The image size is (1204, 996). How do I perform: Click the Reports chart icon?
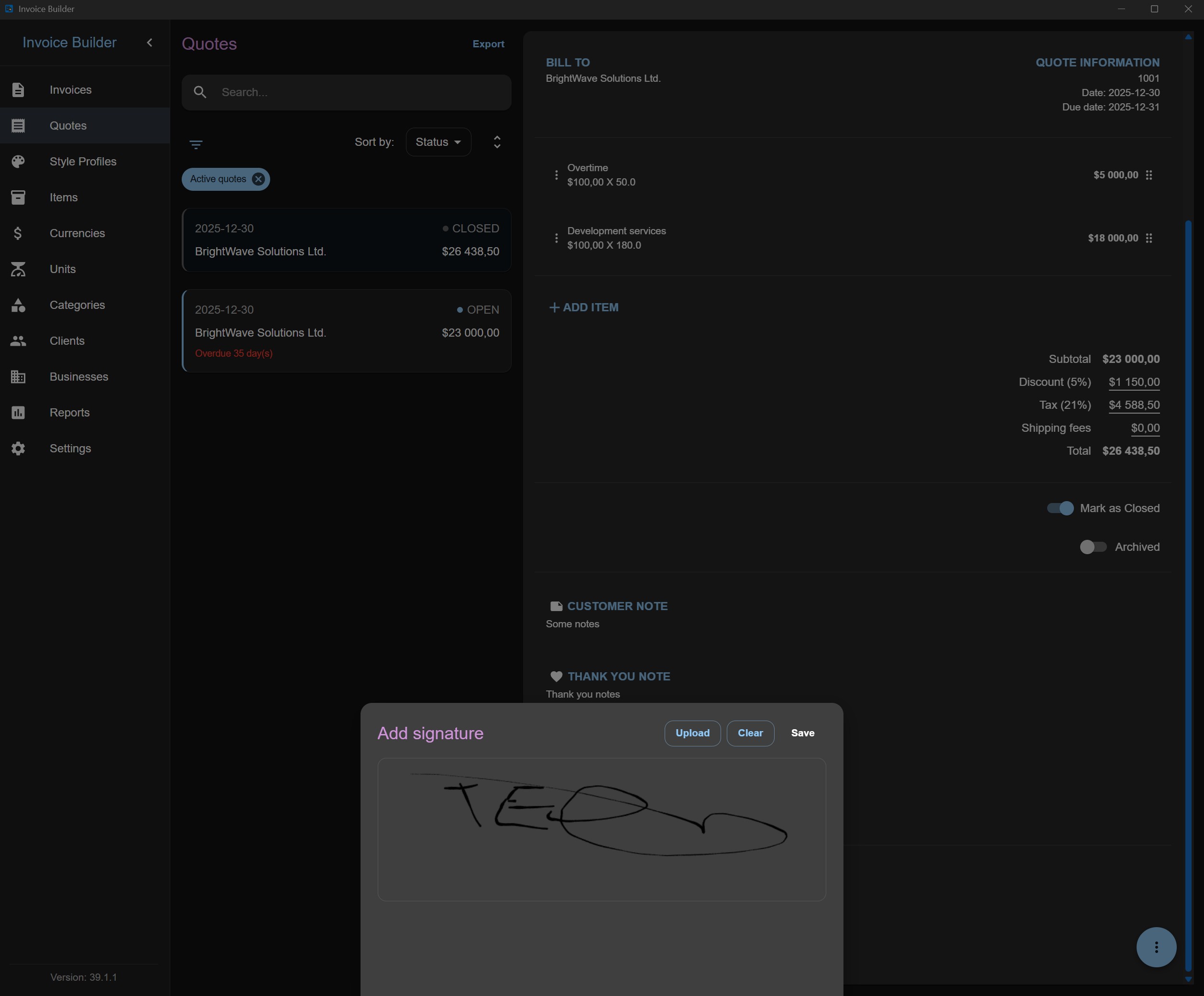click(x=18, y=412)
